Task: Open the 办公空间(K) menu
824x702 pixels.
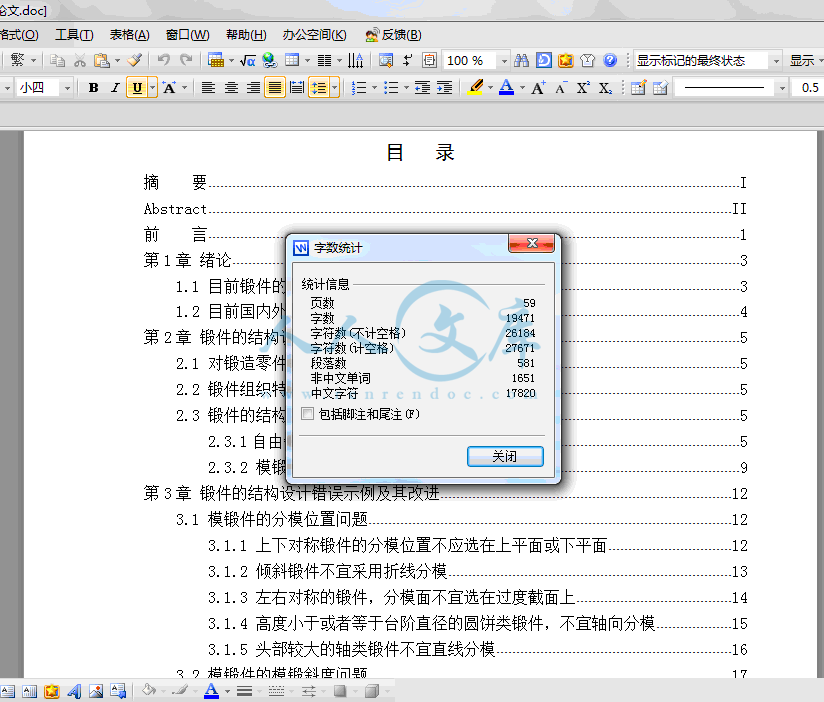Action: pos(314,35)
